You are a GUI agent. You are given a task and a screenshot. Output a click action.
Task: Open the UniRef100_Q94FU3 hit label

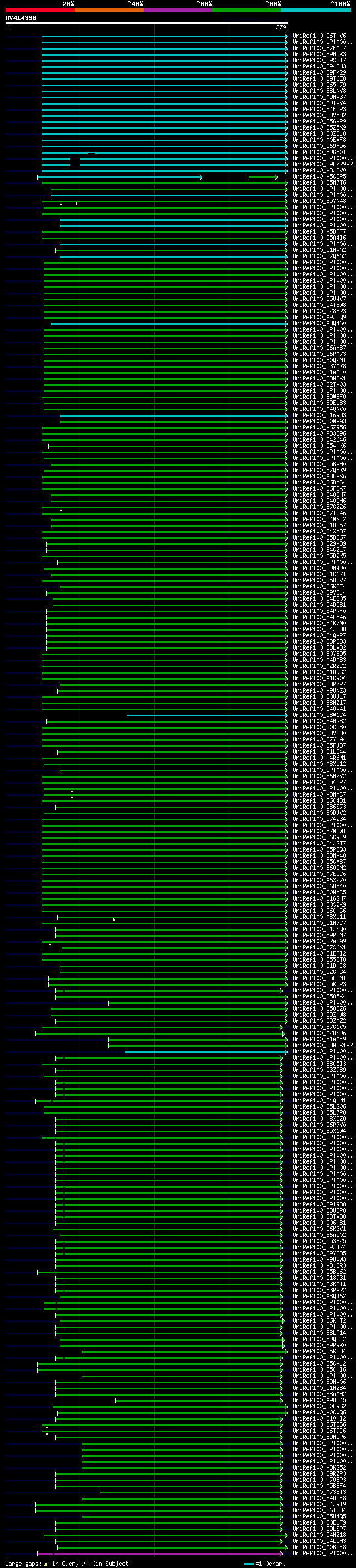(319, 66)
